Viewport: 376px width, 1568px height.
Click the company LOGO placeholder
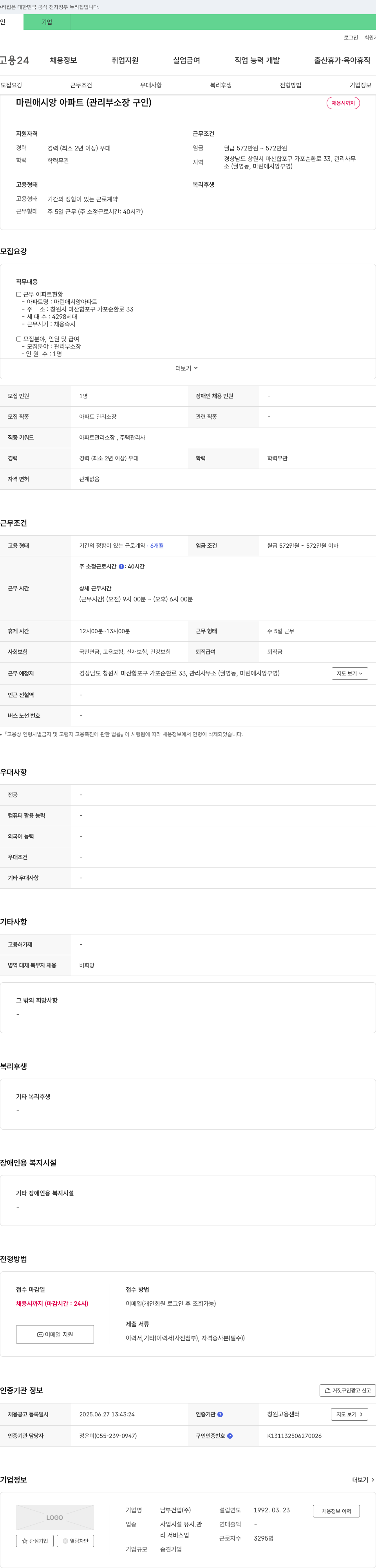coord(55,1517)
